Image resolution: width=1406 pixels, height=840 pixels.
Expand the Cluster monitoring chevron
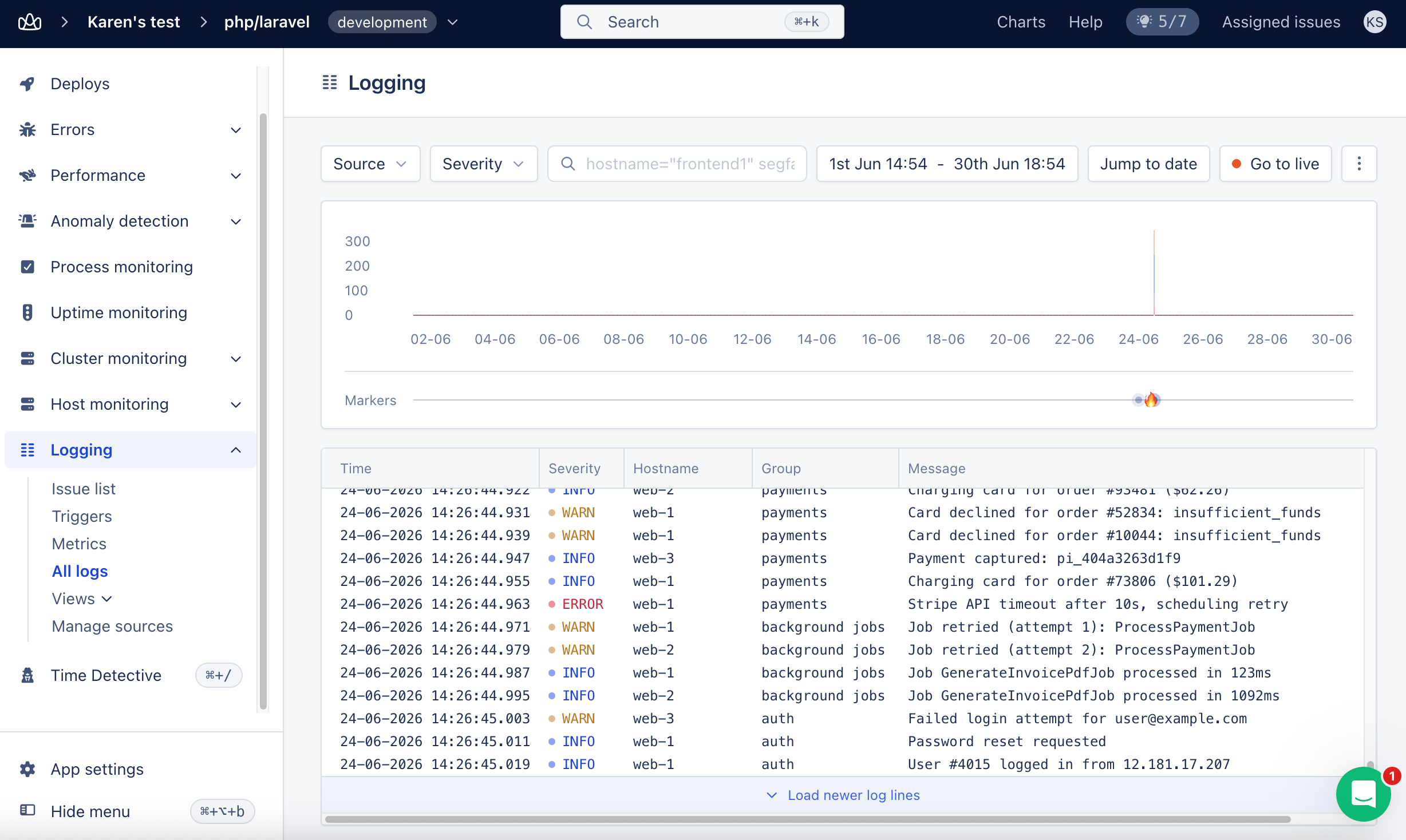[x=236, y=359]
